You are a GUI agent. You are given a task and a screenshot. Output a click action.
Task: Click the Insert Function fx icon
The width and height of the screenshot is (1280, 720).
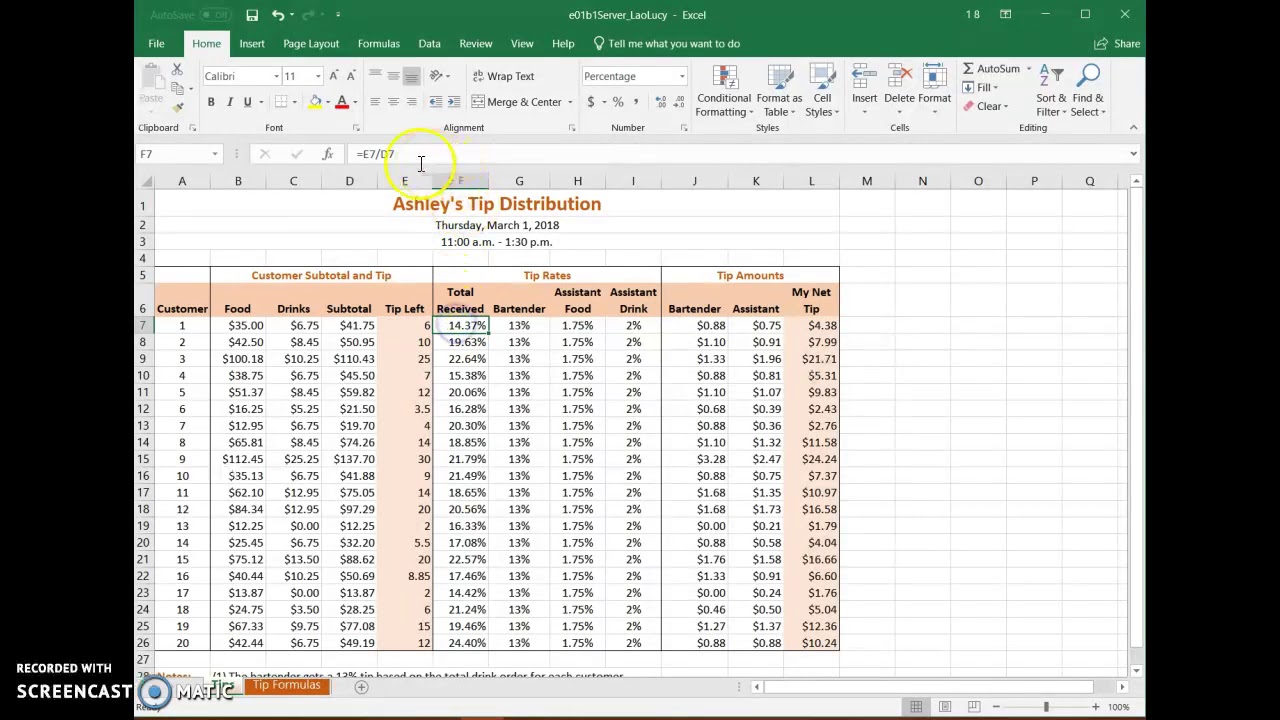(327, 154)
